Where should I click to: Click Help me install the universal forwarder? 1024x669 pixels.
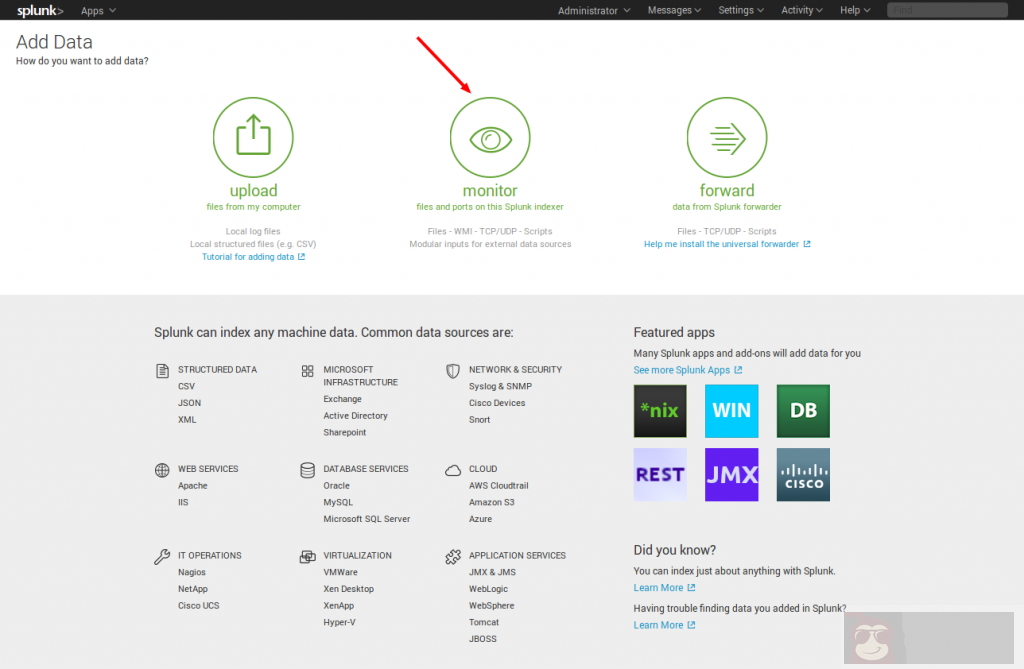pyautogui.click(x=726, y=243)
